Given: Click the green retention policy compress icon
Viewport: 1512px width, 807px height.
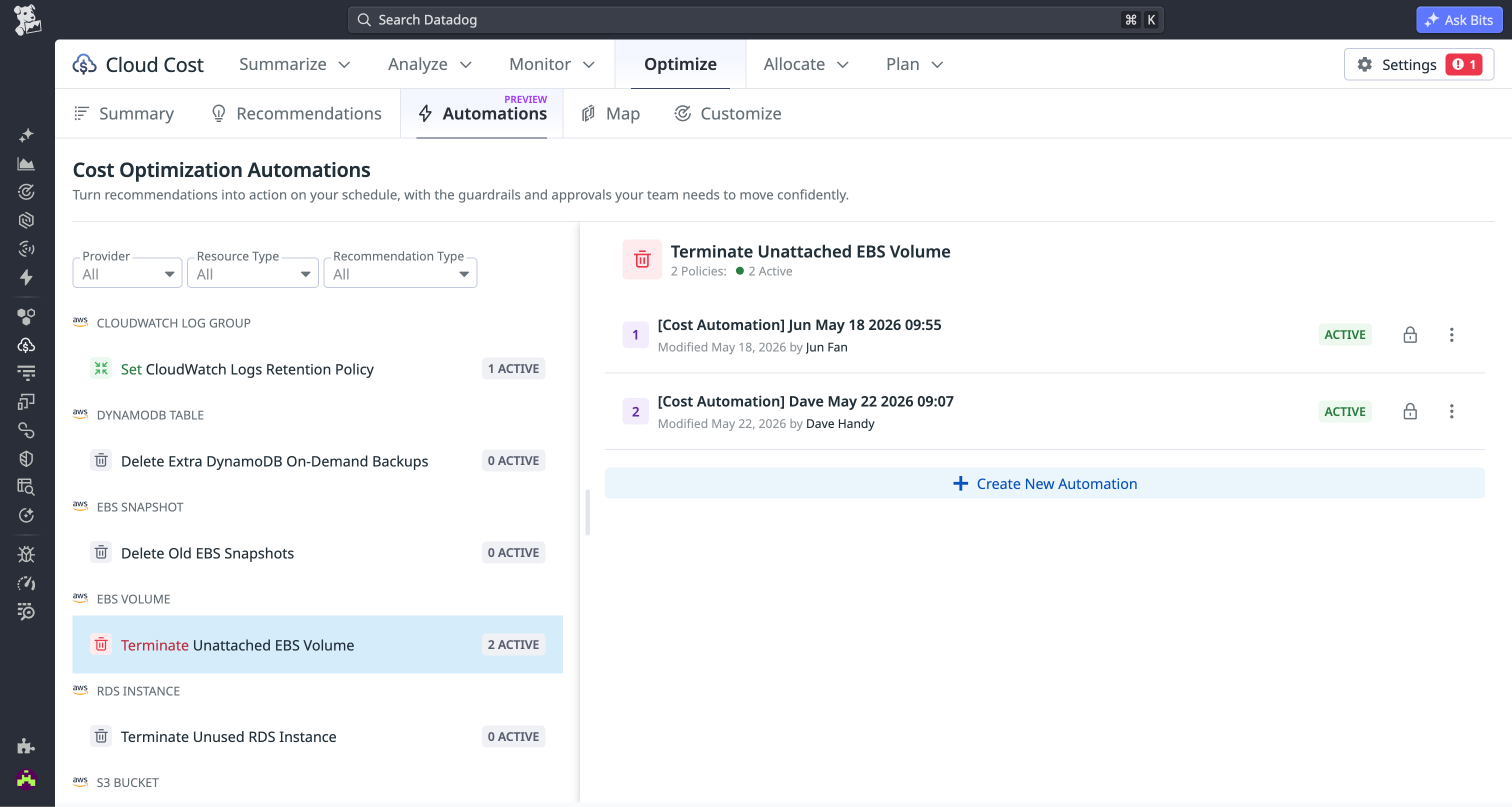Looking at the screenshot, I should [x=101, y=368].
